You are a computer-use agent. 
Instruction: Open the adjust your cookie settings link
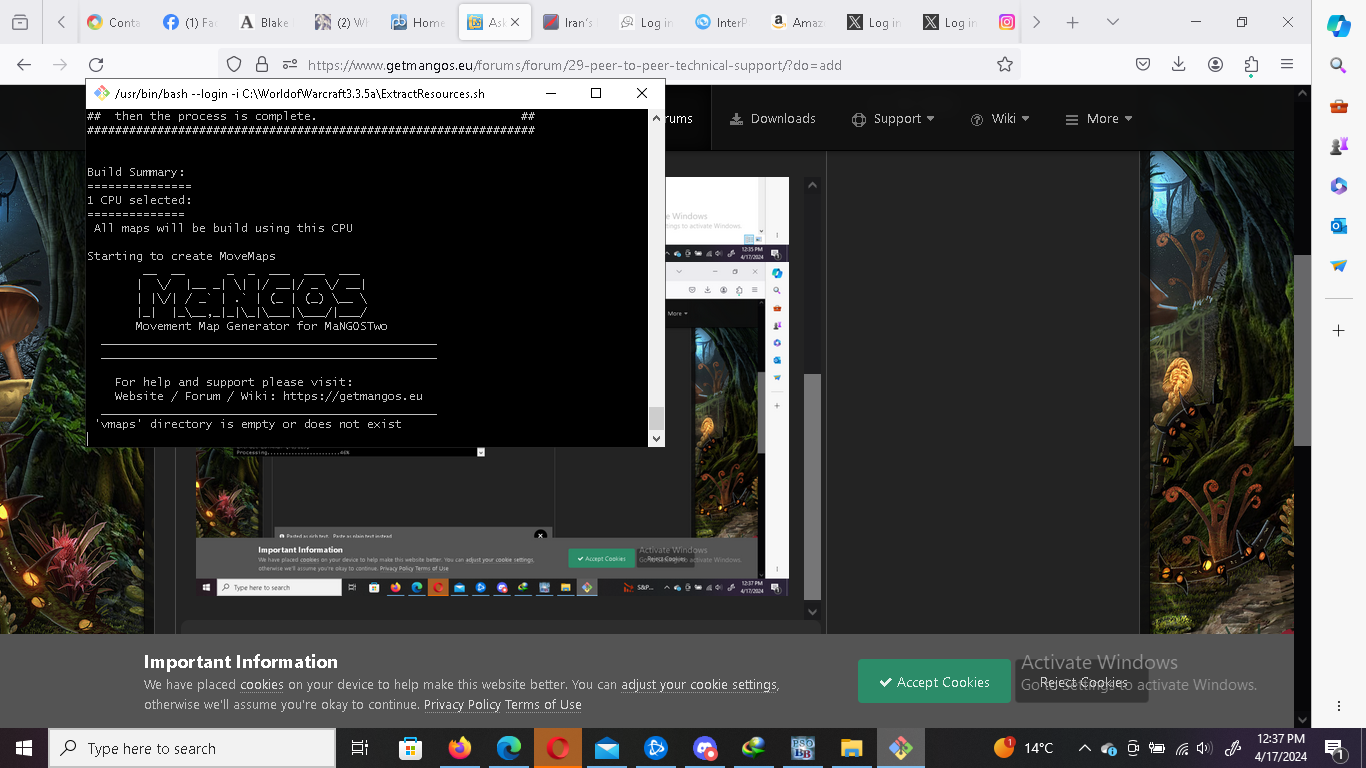coord(699,685)
